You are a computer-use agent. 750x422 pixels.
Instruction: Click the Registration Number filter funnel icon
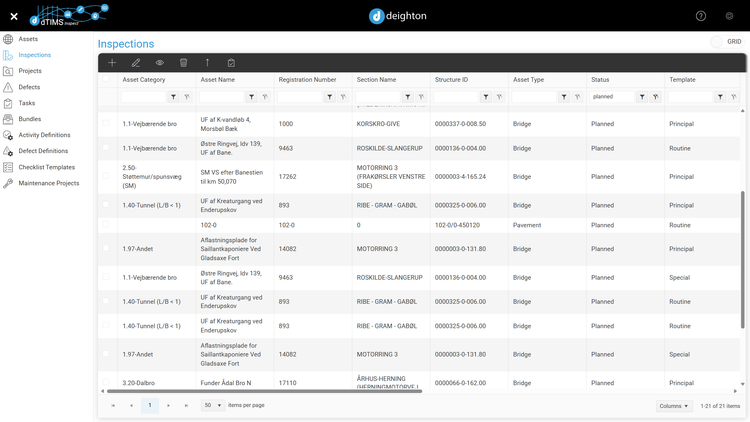330,97
